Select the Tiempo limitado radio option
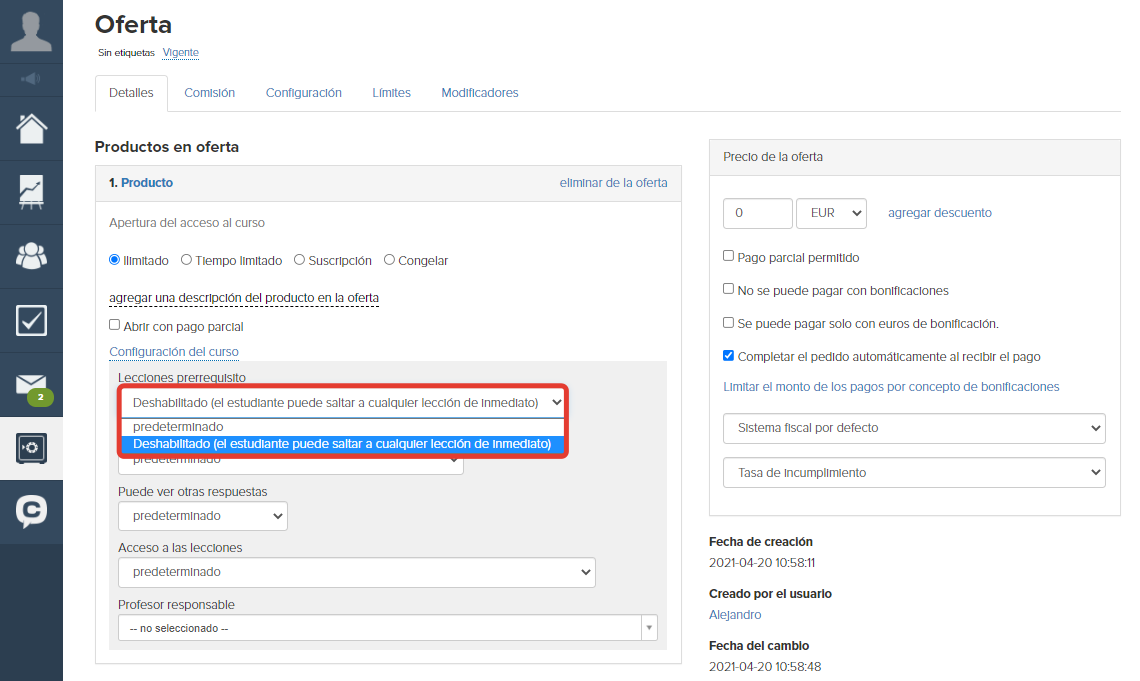The width and height of the screenshot is (1140, 681). tap(186, 259)
